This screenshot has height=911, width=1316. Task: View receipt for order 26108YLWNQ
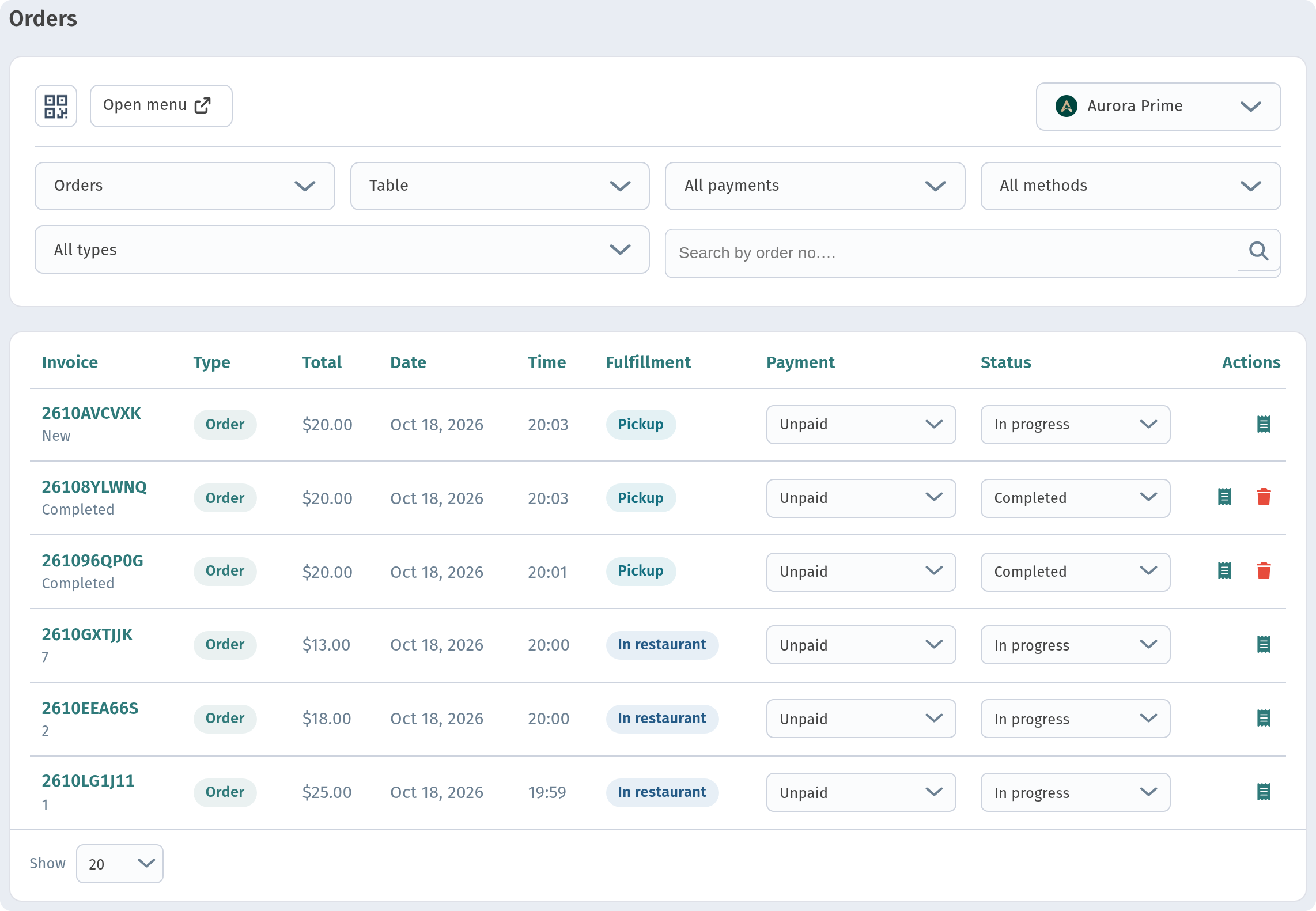click(x=1224, y=497)
